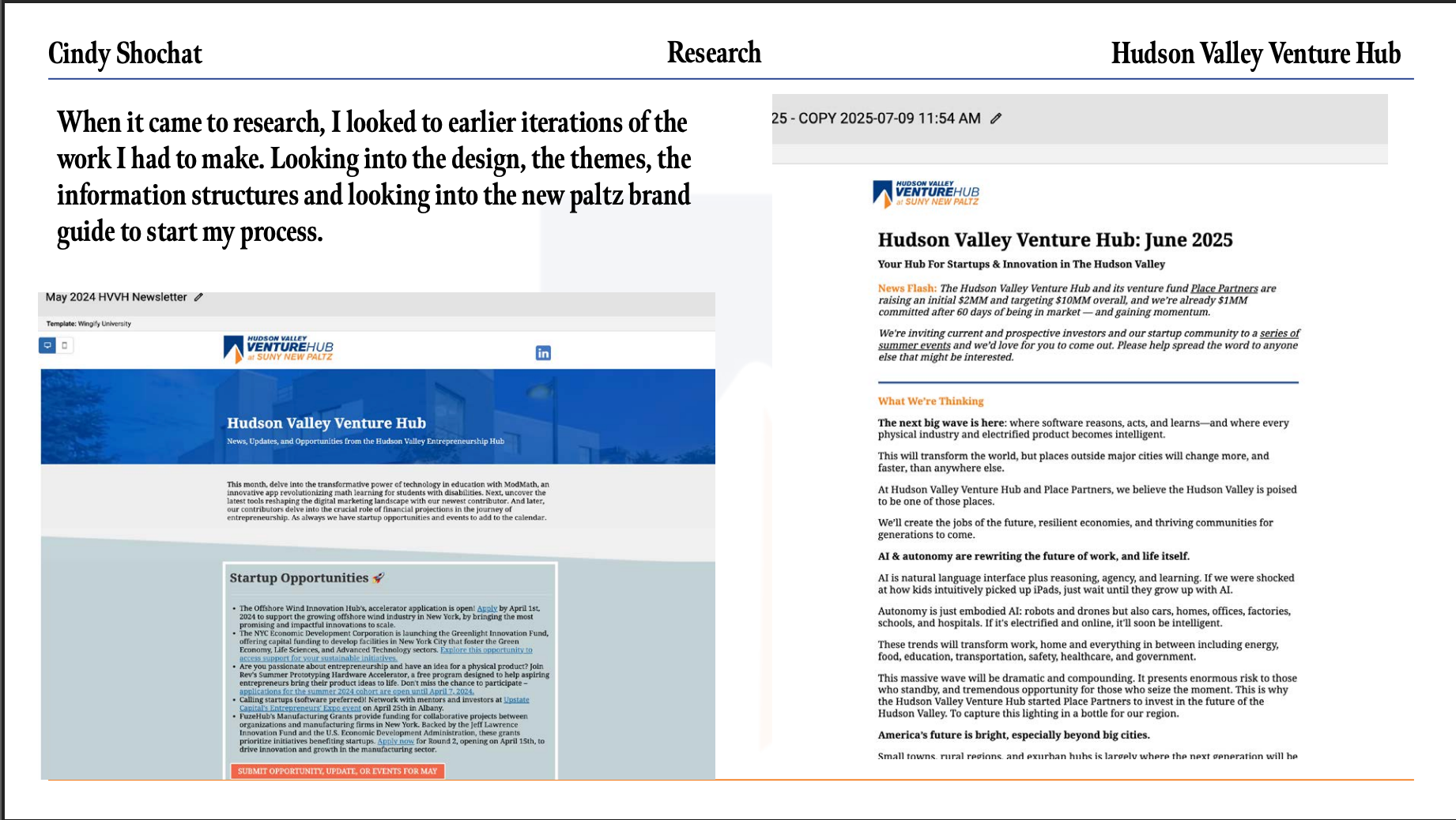The height and width of the screenshot is (820, 1456).
Task: Click the 'Startup Opportunities' heading
Action: point(299,577)
